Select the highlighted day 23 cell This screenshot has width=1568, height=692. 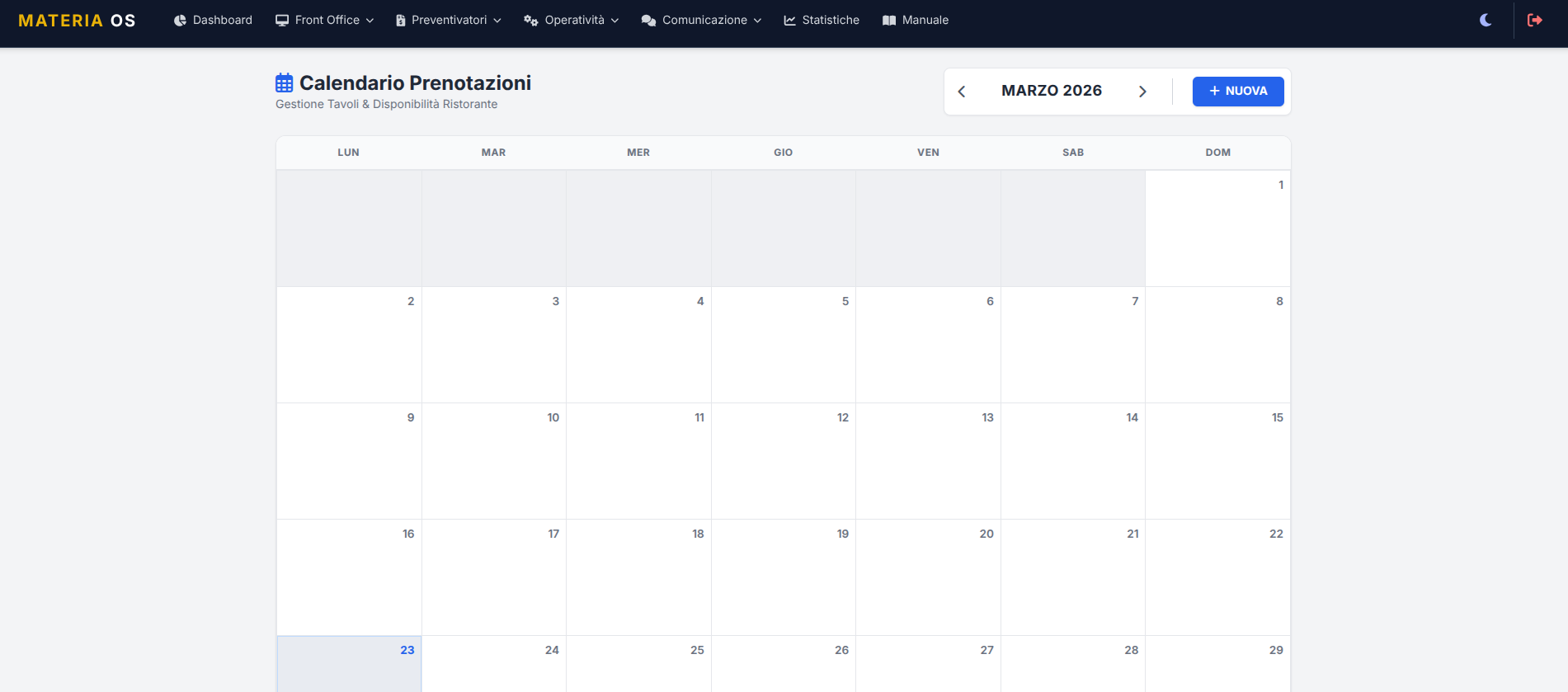coord(349,664)
